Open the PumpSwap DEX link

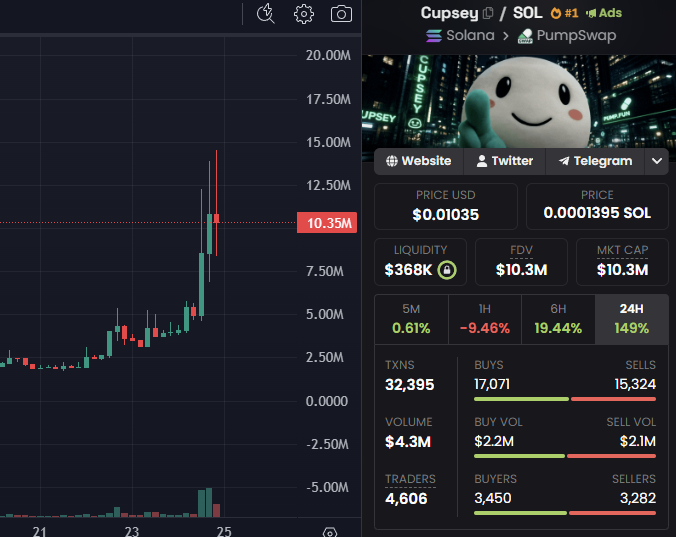(x=567, y=35)
